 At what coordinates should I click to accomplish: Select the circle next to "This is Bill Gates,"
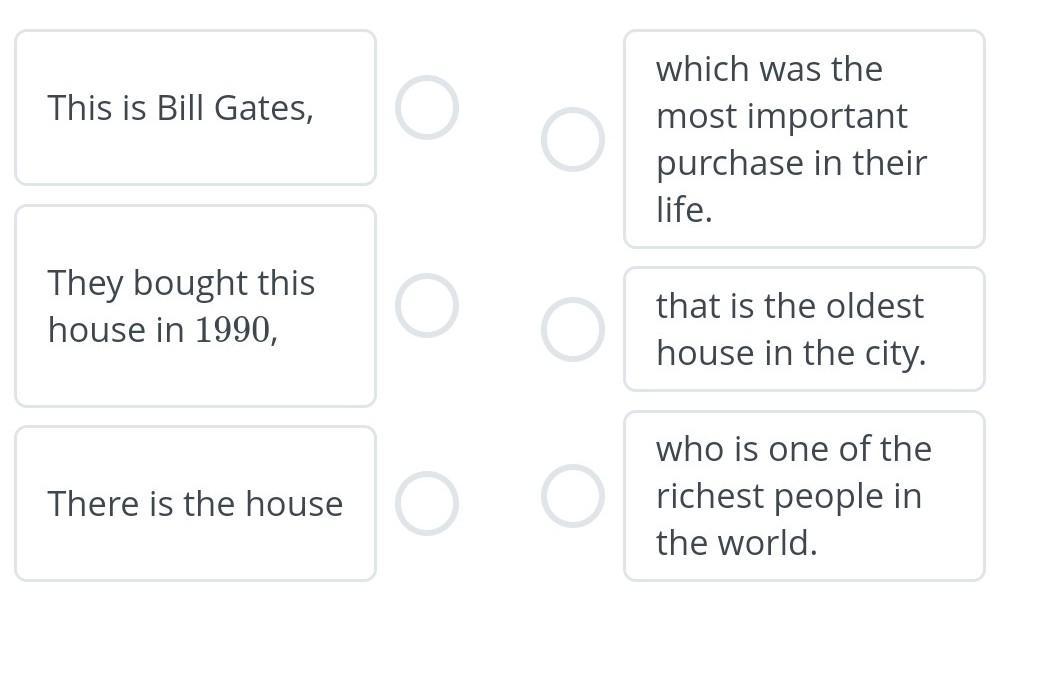tap(427, 108)
